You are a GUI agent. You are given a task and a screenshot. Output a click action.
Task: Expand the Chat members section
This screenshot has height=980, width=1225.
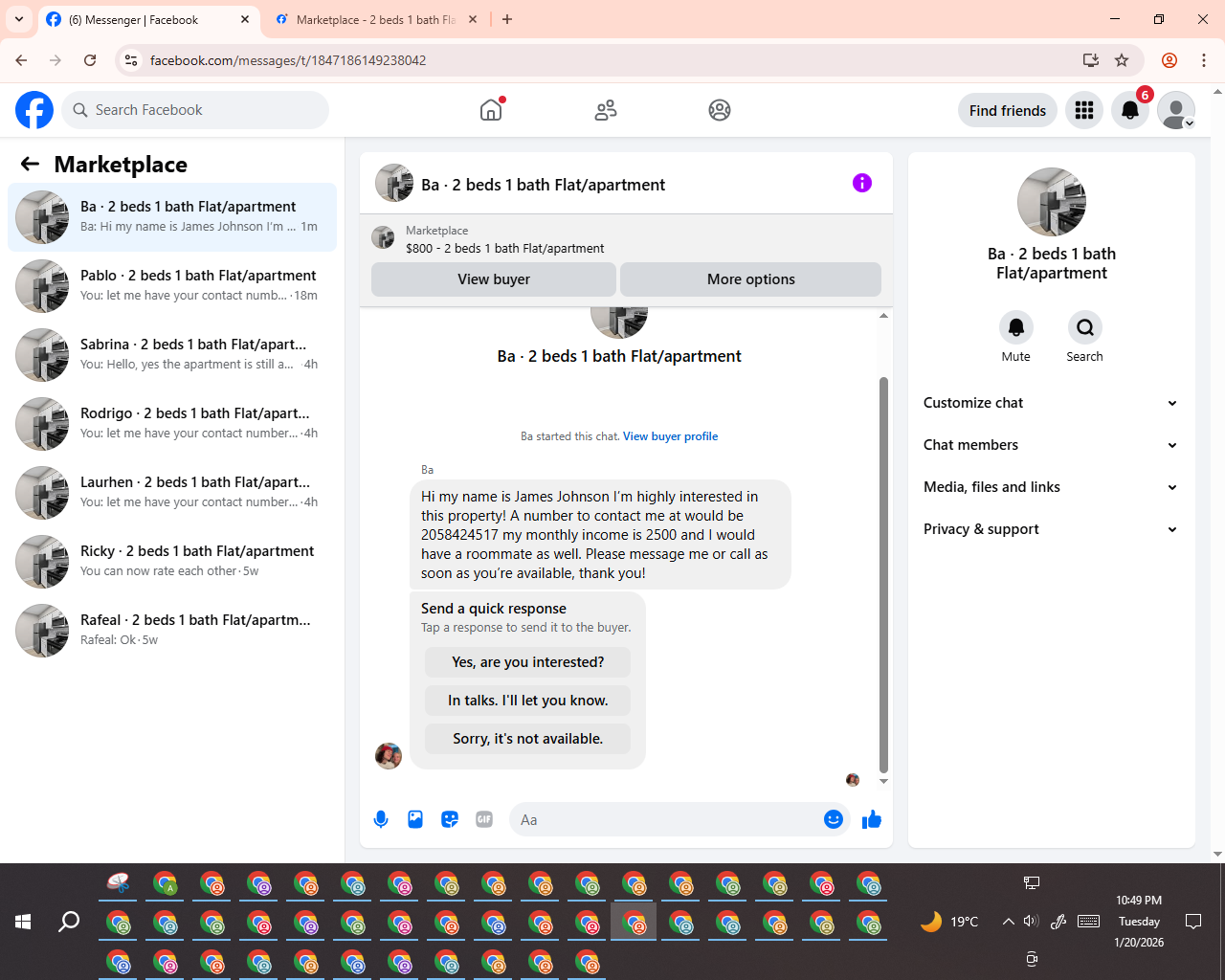click(x=1051, y=445)
